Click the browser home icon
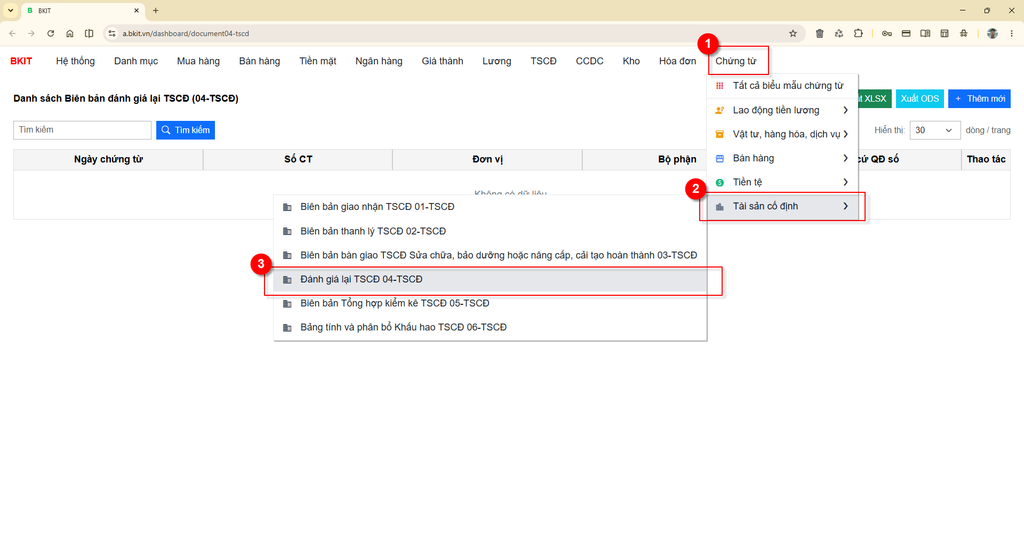This screenshot has height=550, width=1024. (70, 33)
